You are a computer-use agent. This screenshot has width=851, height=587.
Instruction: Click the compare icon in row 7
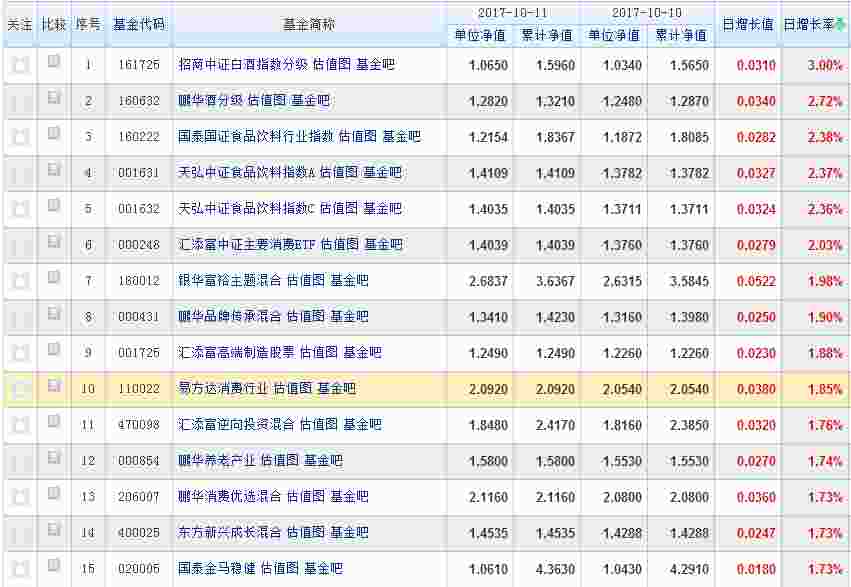point(54,278)
